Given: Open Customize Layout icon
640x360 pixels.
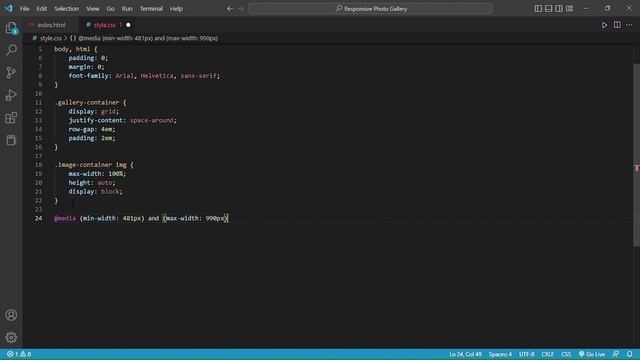Looking at the screenshot, I should coord(569,9).
